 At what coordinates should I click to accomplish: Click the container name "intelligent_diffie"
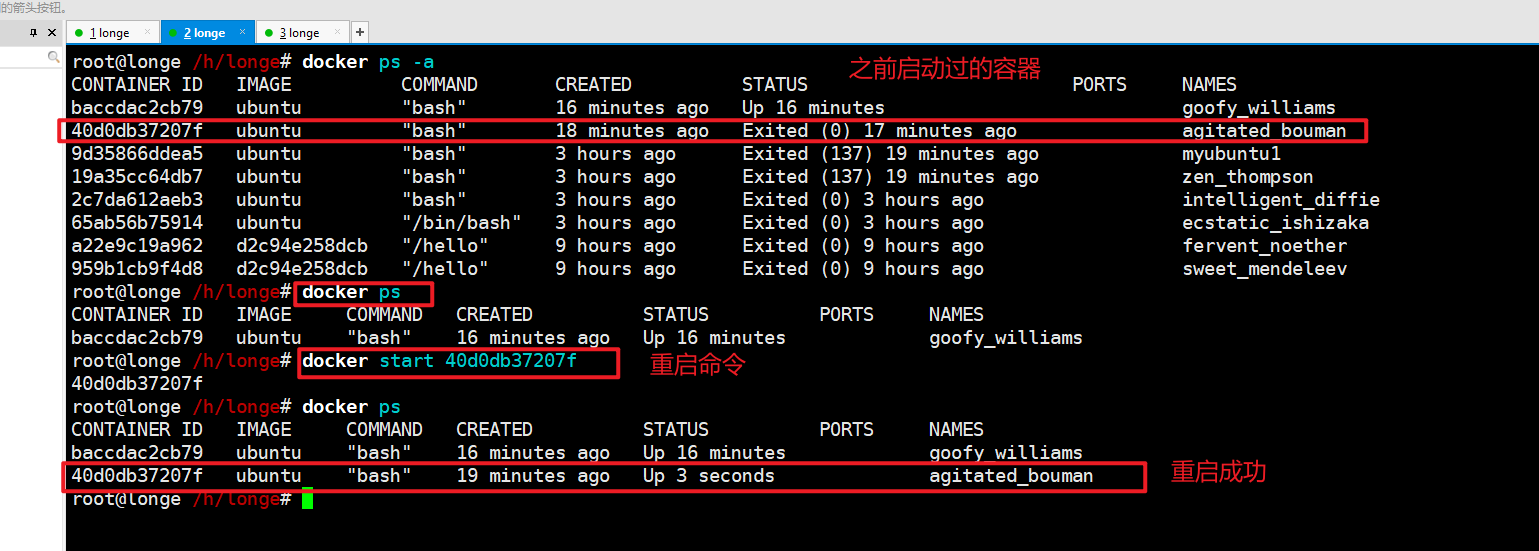pyautogui.click(x=1280, y=200)
